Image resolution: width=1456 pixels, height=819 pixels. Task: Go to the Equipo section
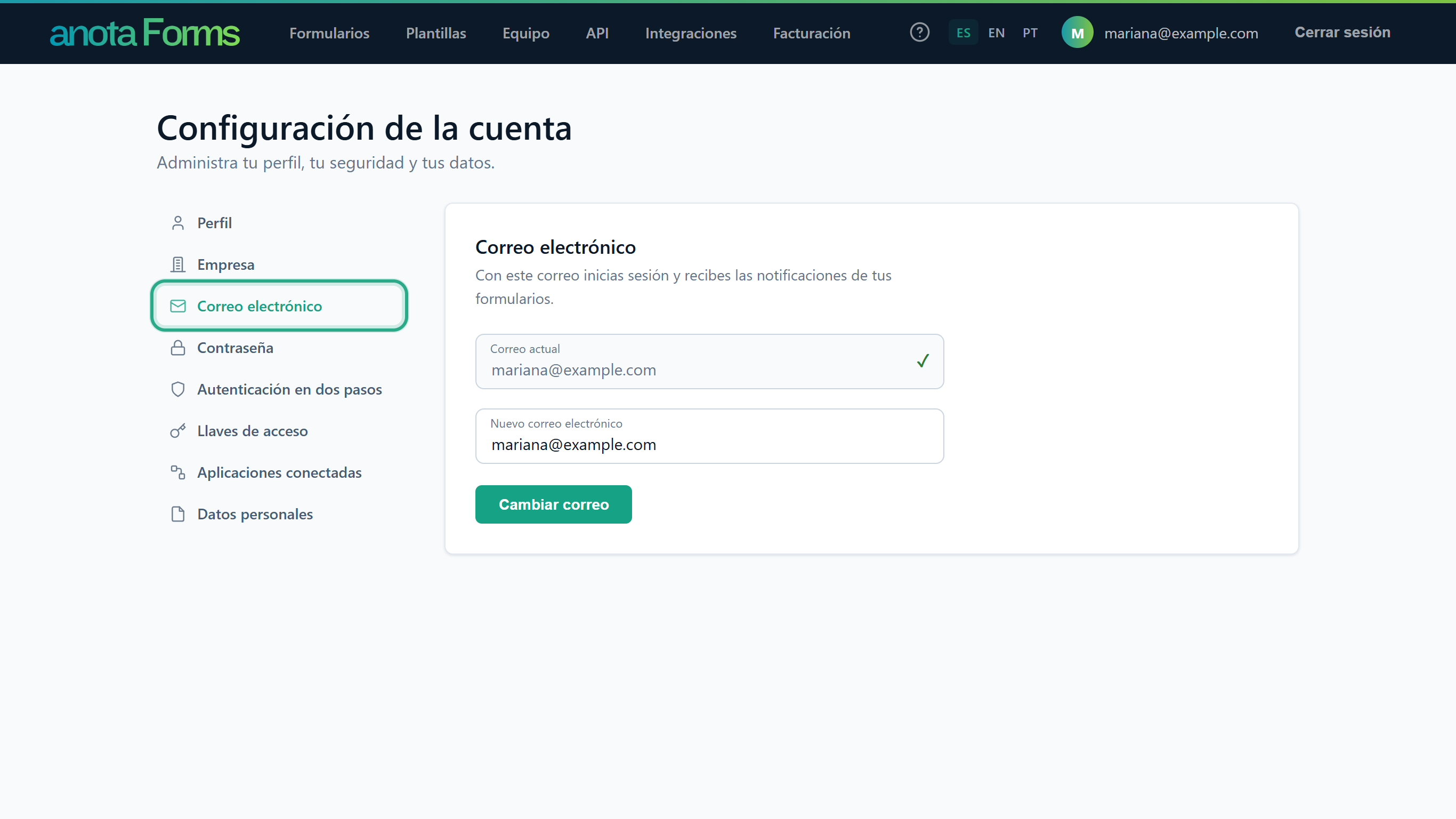pyautogui.click(x=525, y=33)
